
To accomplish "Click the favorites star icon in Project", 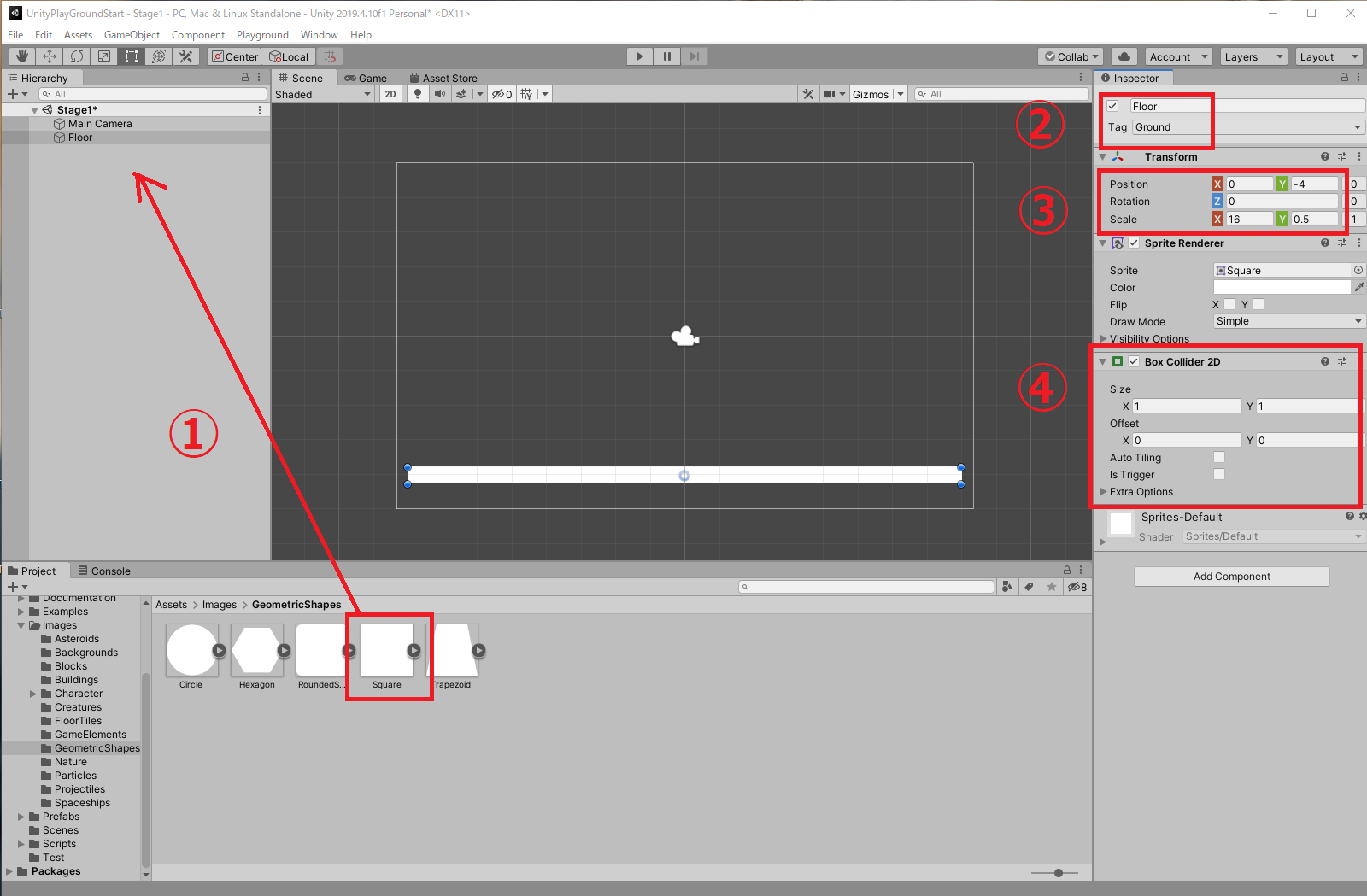I will pos(1052,587).
